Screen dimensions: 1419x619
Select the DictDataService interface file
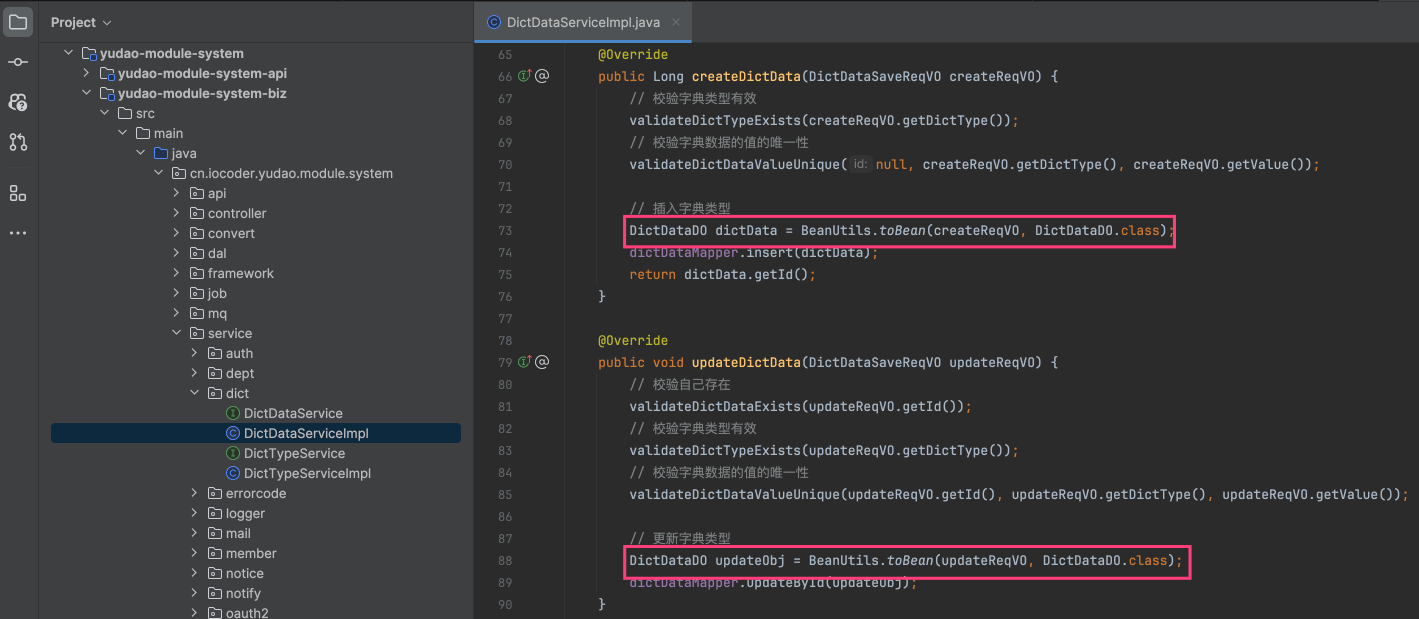(292, 413)
